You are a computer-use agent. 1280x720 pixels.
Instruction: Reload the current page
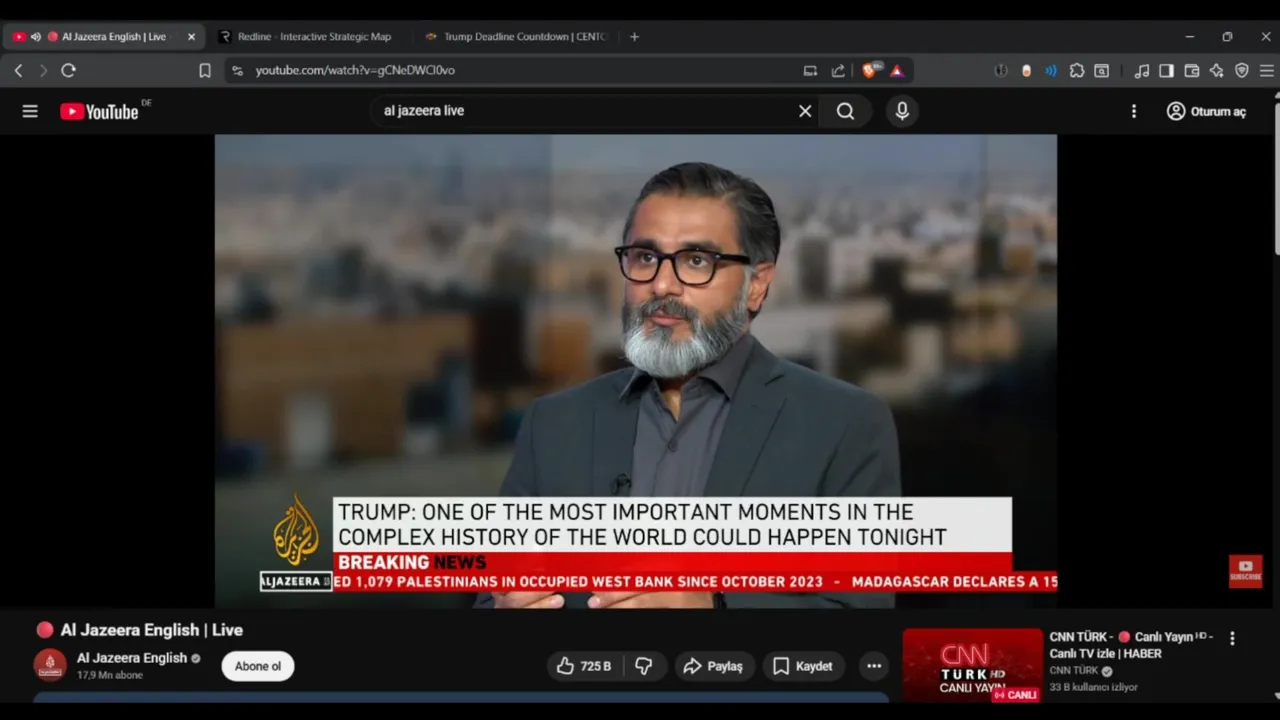[68, 70]
